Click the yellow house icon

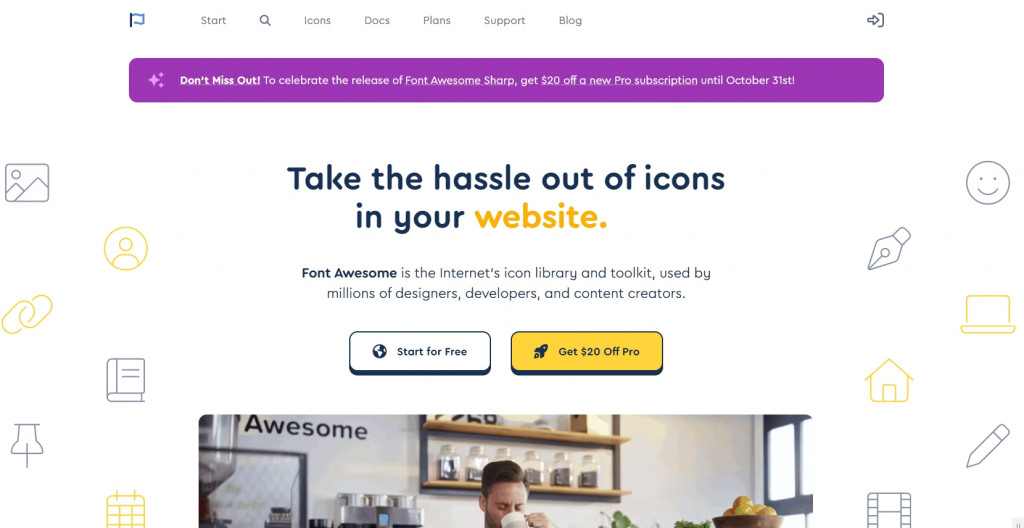pos(889,380)
